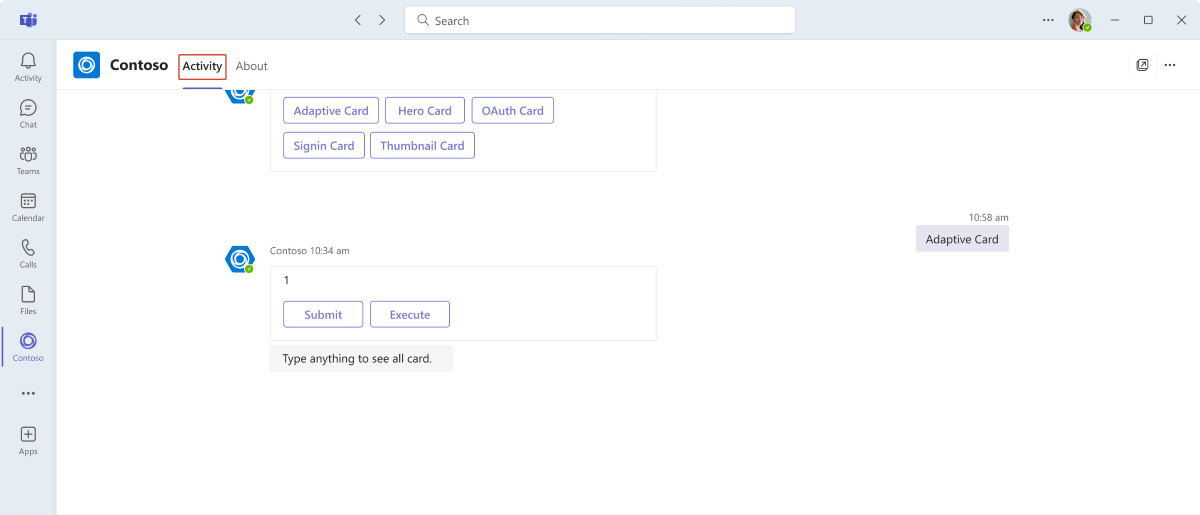Click the OAuth Card button
Screen dimensions: 1200x515
tap(513, 111)
